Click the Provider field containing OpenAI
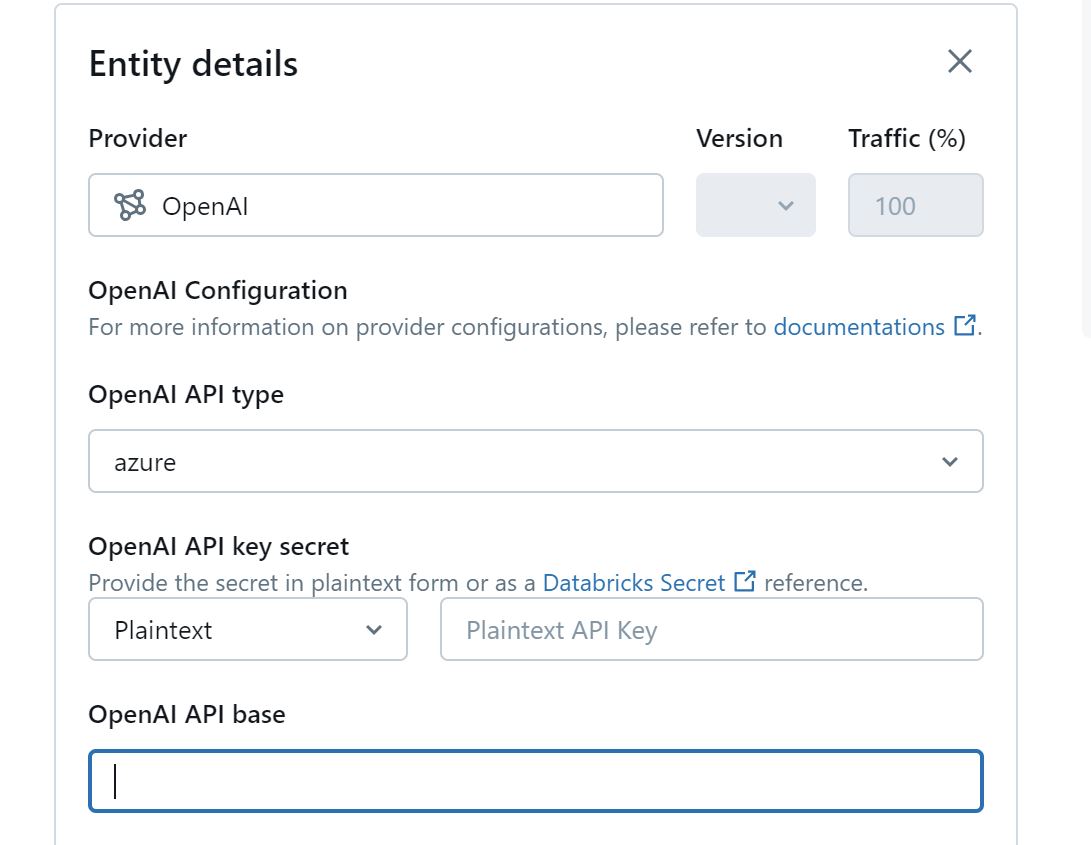The height and width of the screenshot is (845, 1091). (x=375, y=205)
